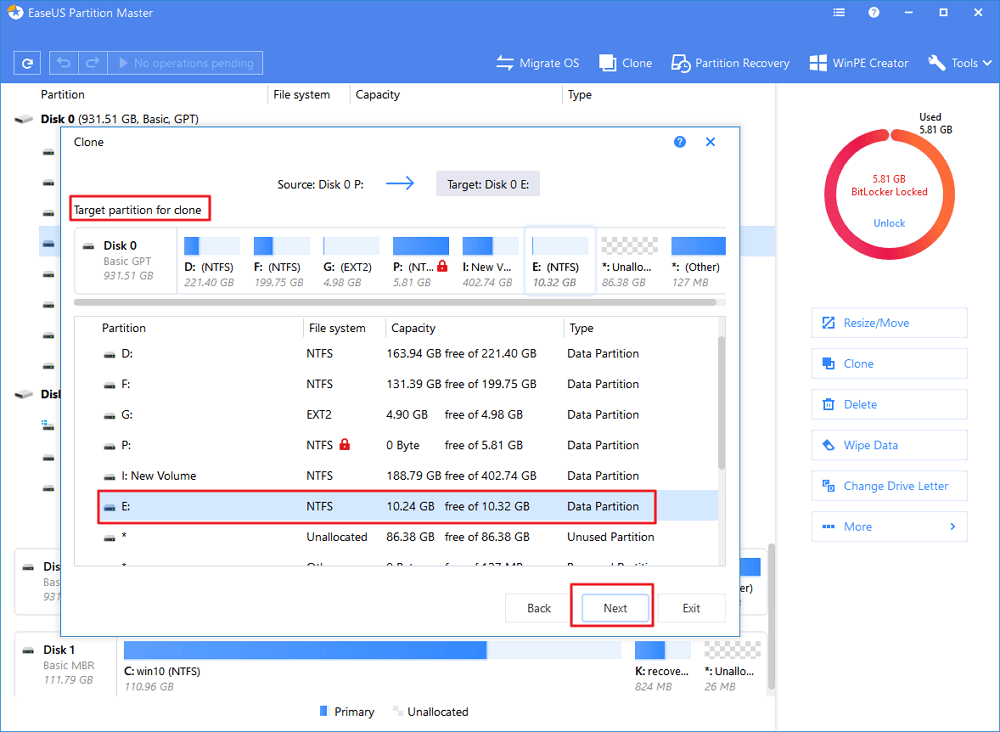Image resolution: width=1000 pixels, height=732 pixels.
Task: Select the K: recovery partition on Disk 1
Action: pyautogui.click(x=662, y=667)
